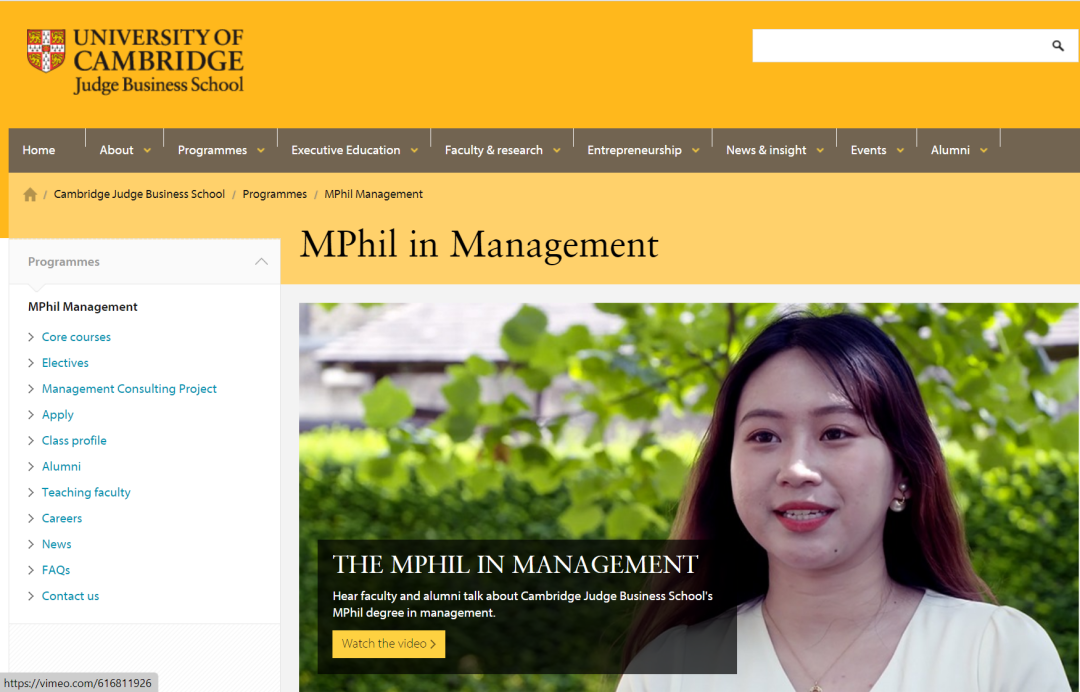Open the Management Consulting Project link
The height and width of the screenshot is (692, 1080).
tap(129, 389)
